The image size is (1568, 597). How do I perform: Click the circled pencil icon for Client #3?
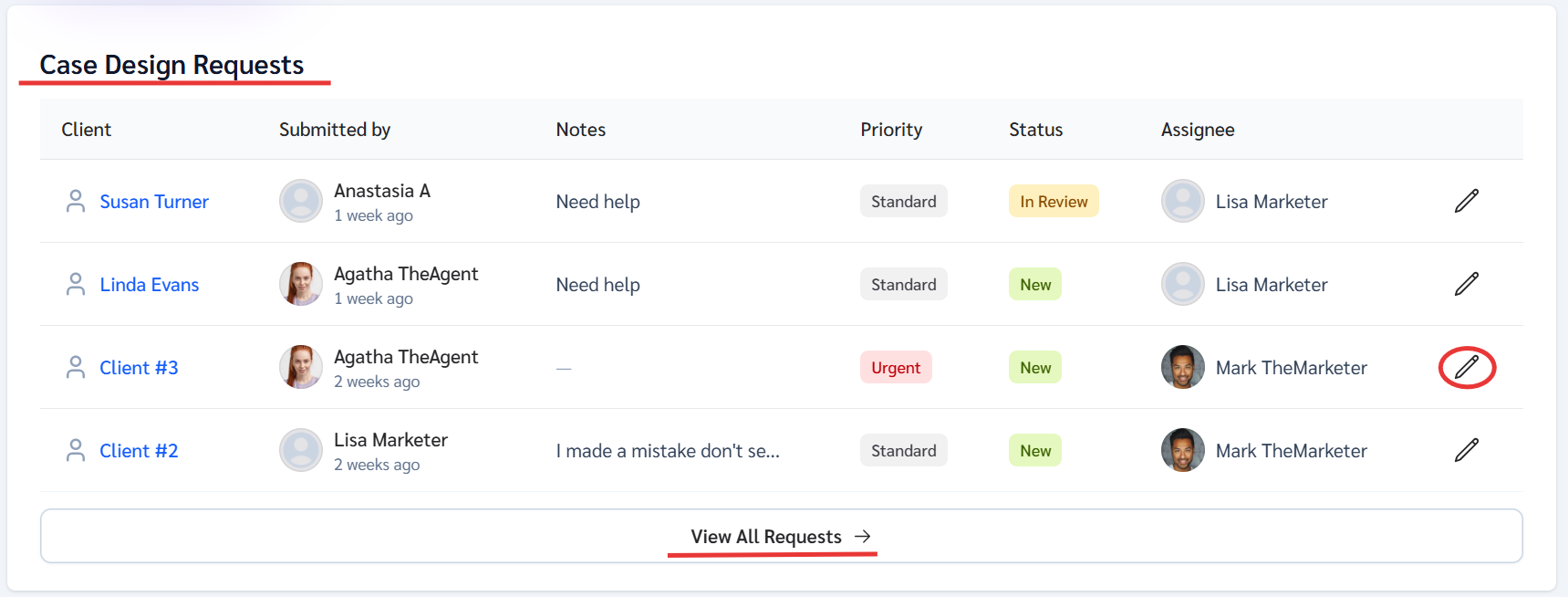1466,367
